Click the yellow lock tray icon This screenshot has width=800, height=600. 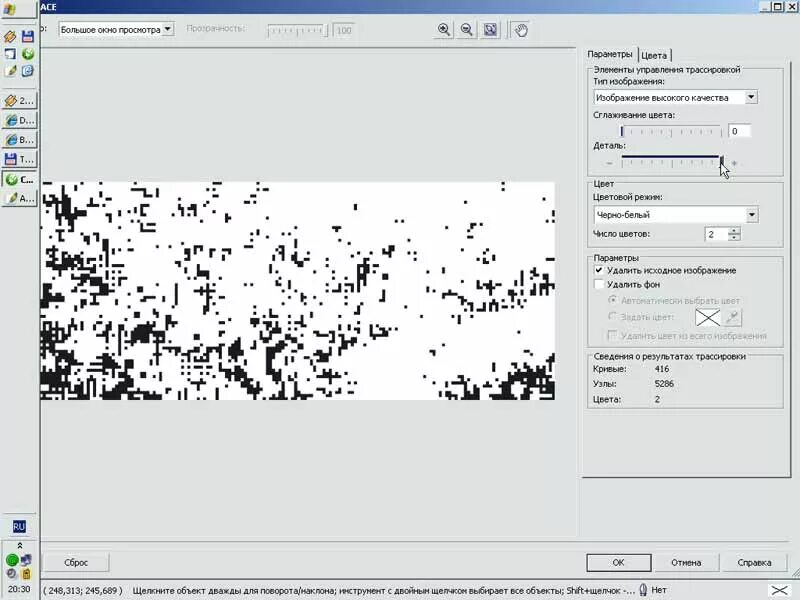(26, 573)
